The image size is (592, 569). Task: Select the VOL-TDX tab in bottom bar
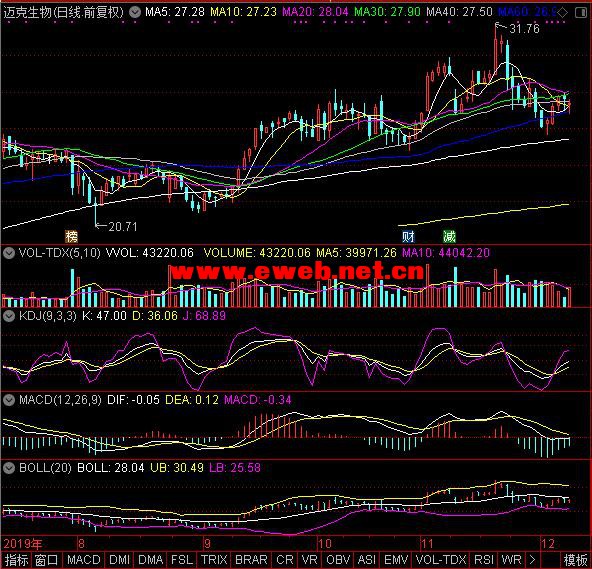[x=441, y=560]
